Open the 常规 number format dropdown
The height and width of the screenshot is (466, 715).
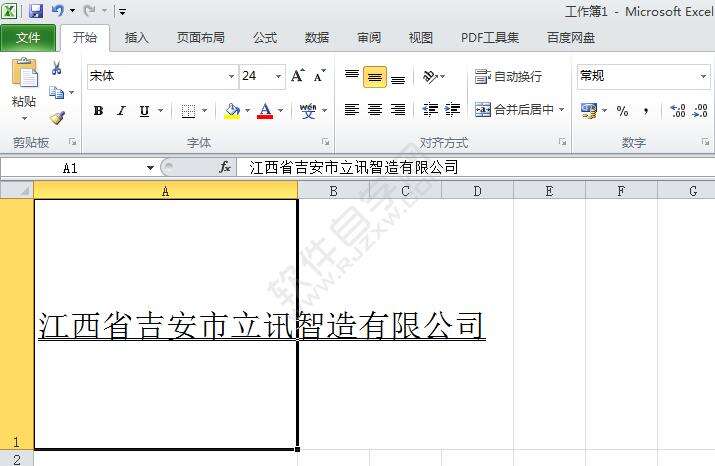[x=704, y=76]
